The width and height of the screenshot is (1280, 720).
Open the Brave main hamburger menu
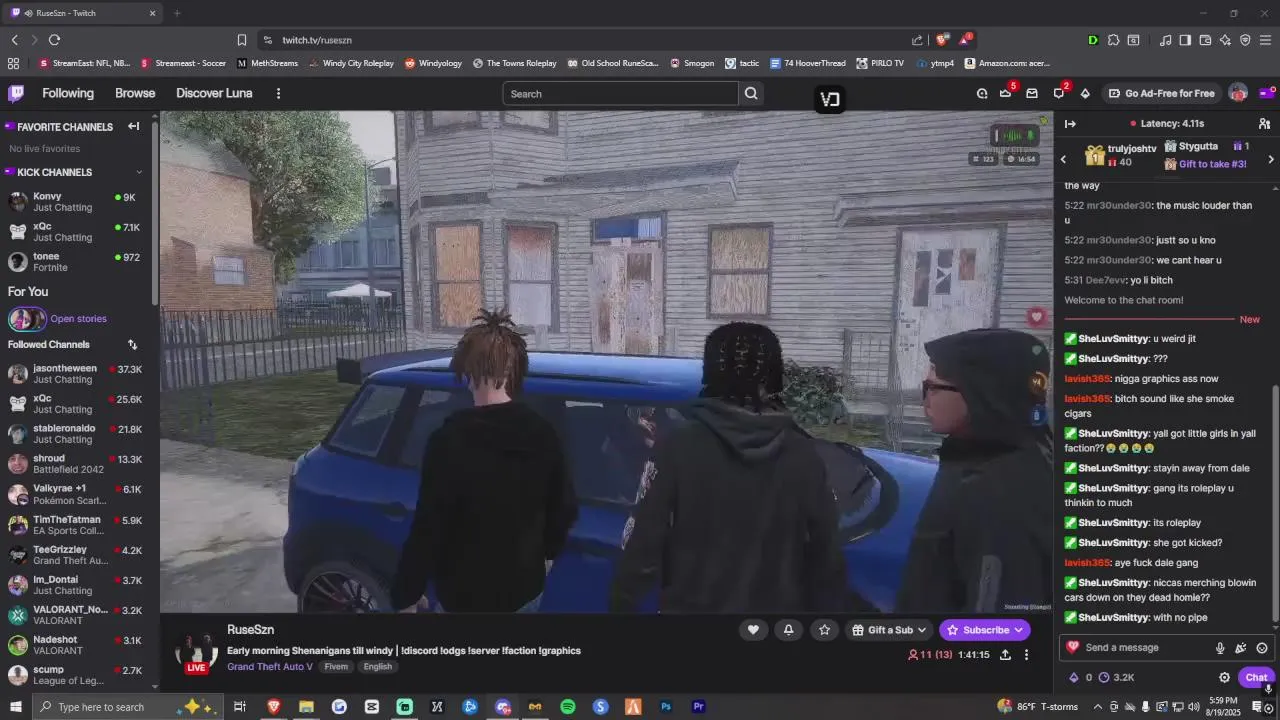click(x=1265, y=40)
